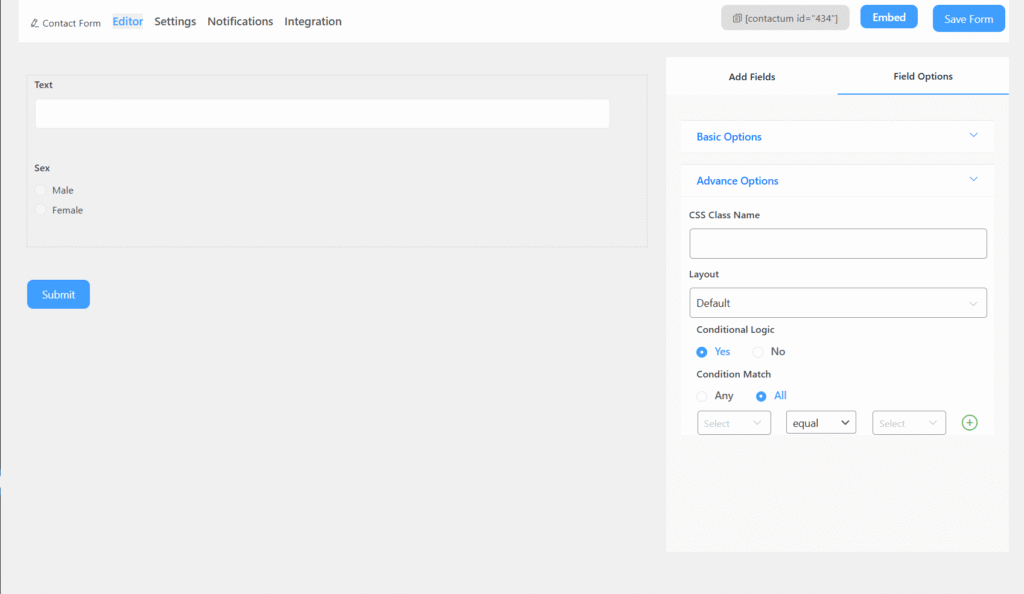
Task: Click the CSS Class Name input field
Action: point(837,244)
